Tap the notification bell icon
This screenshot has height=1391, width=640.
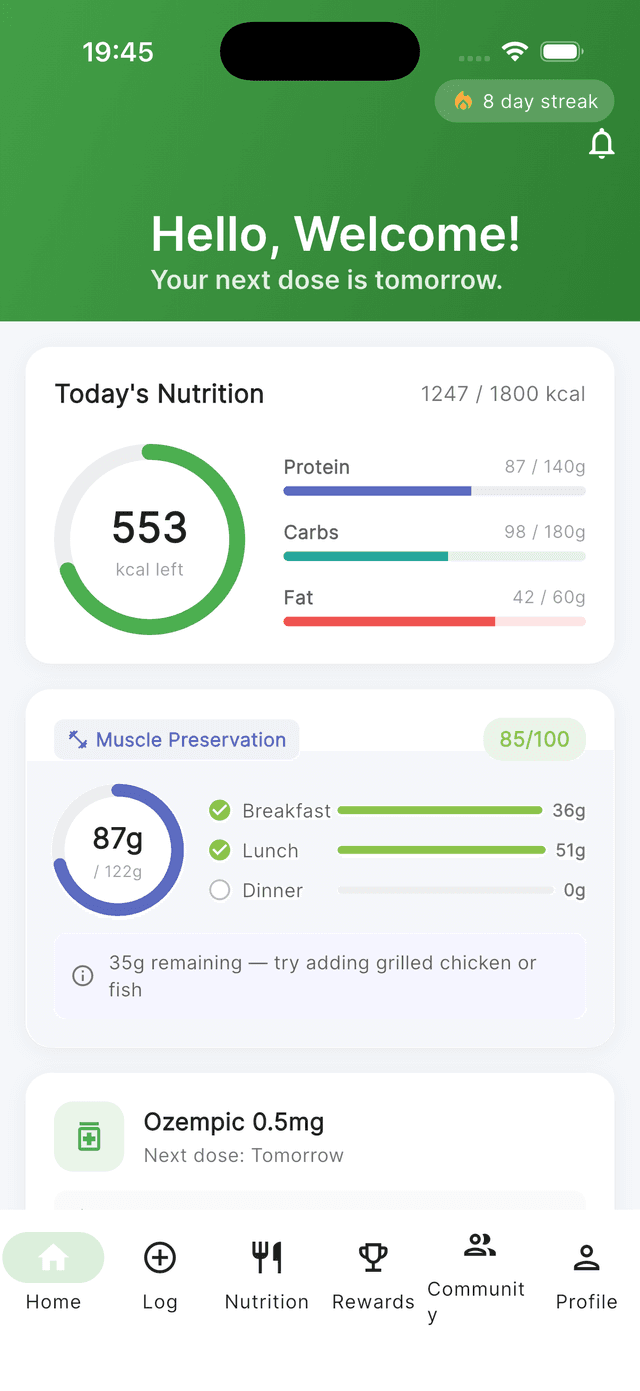601,145
